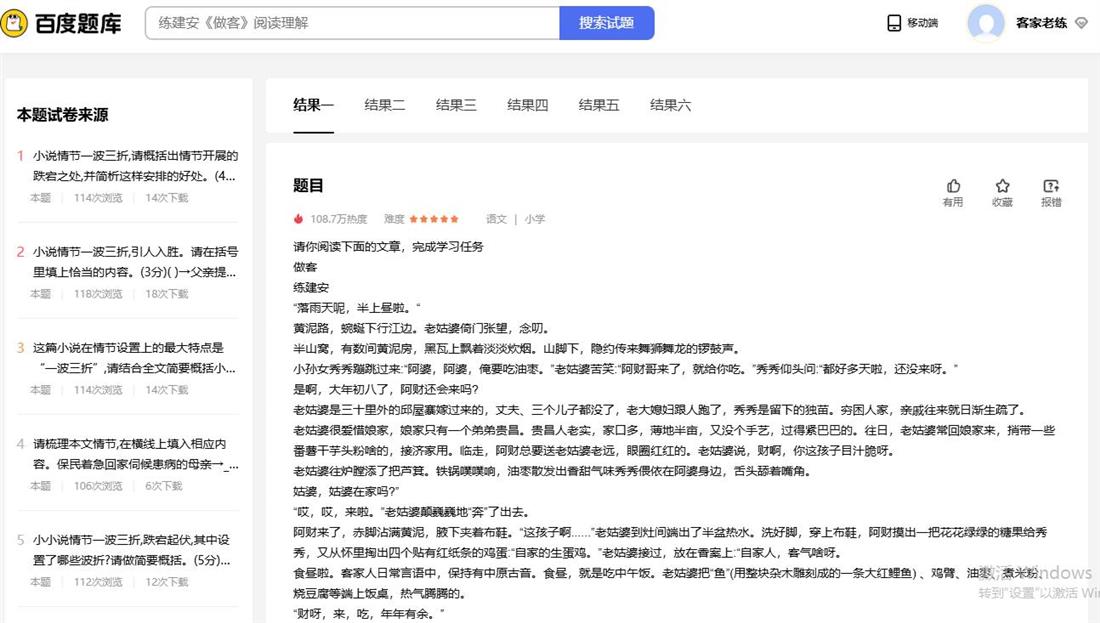Click the Baidu Tiku logo icon

tap(13, 23)
